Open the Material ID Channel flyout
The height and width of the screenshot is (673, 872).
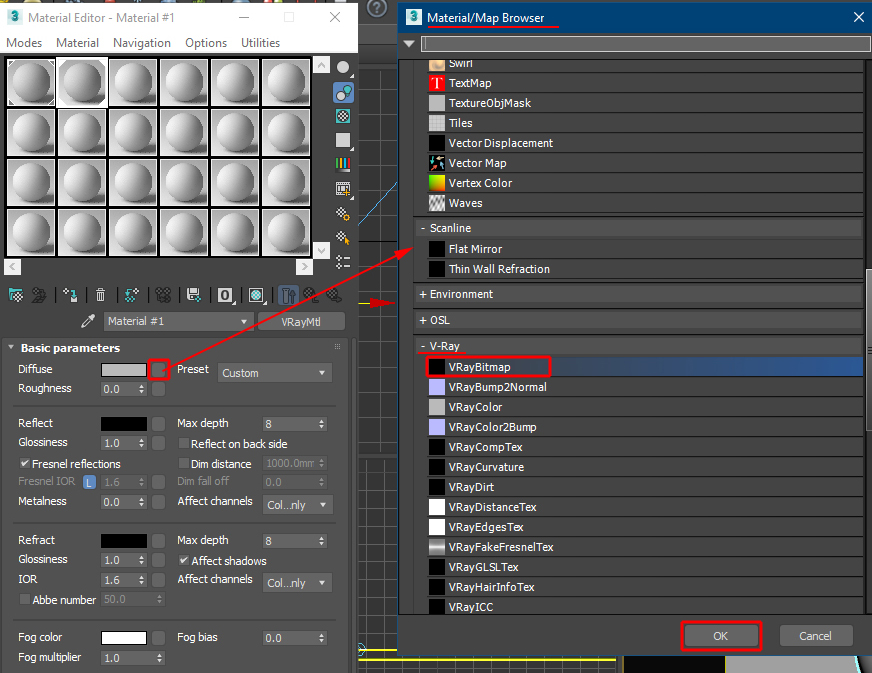click(225, 295)
